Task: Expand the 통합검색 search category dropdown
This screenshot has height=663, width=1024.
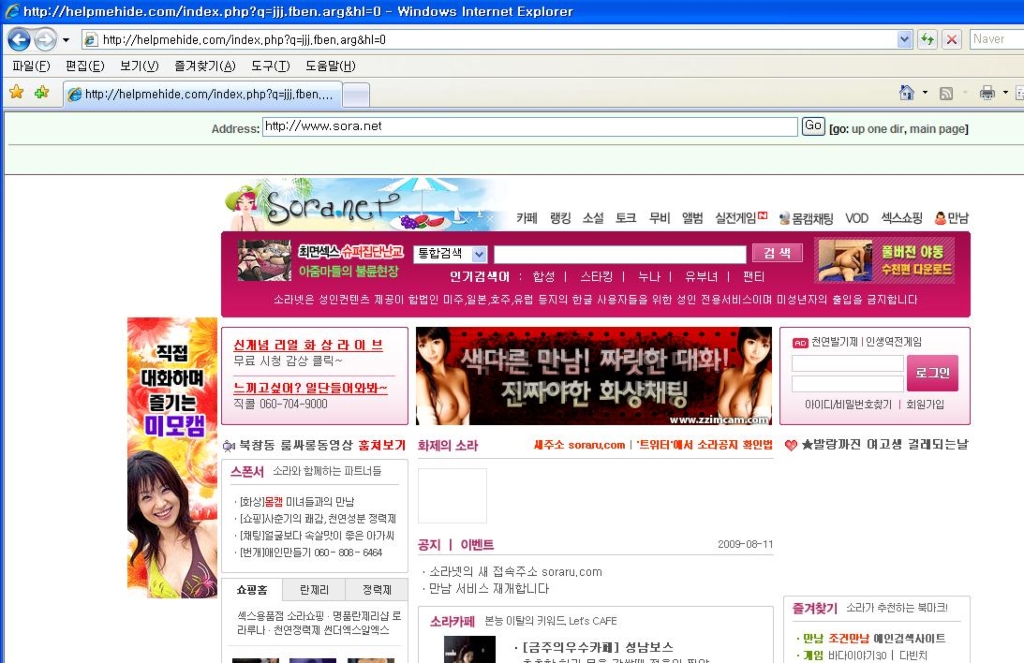Action: [x=450, y=253]
